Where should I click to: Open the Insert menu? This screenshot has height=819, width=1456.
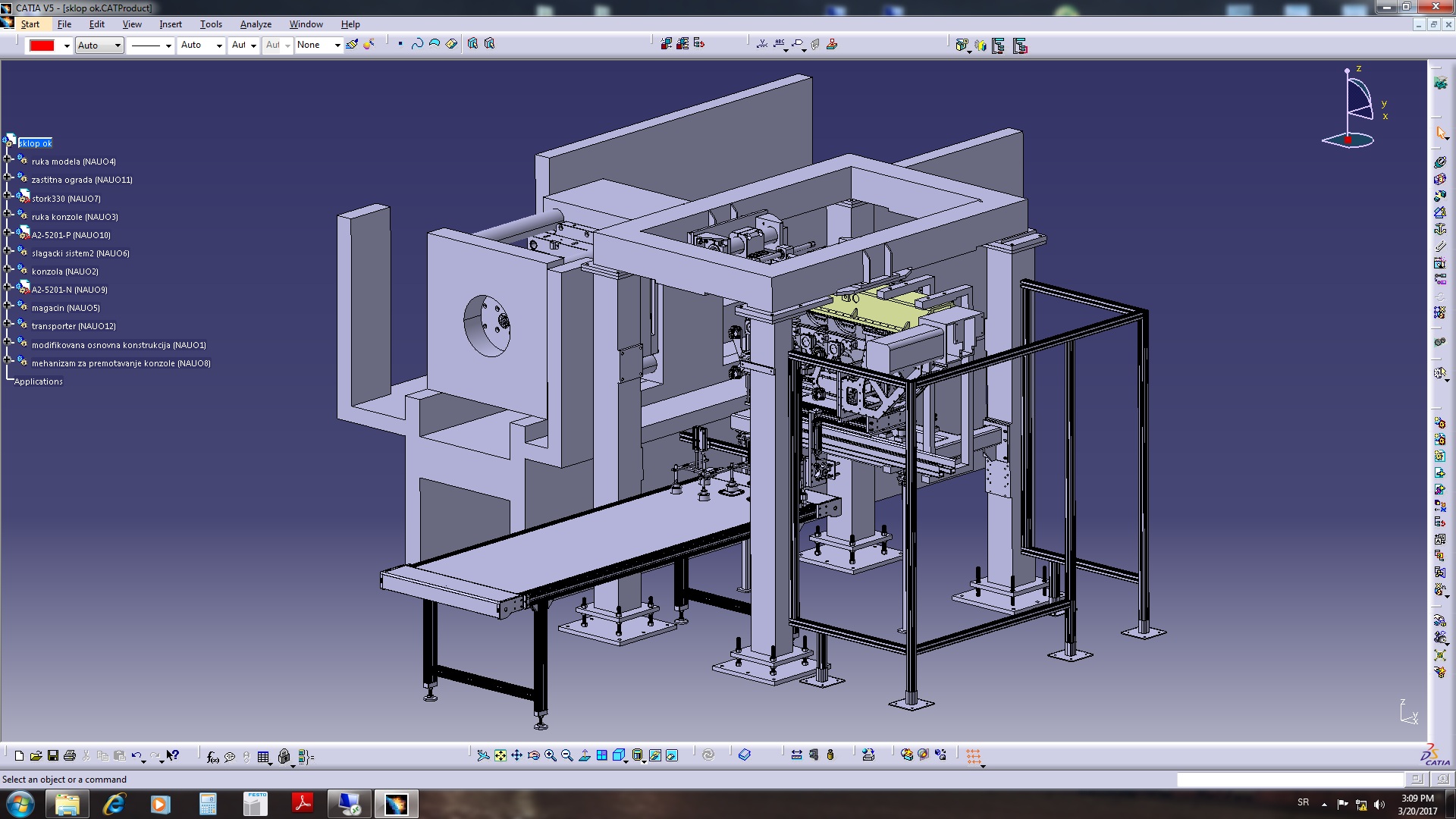pos(170,24)
